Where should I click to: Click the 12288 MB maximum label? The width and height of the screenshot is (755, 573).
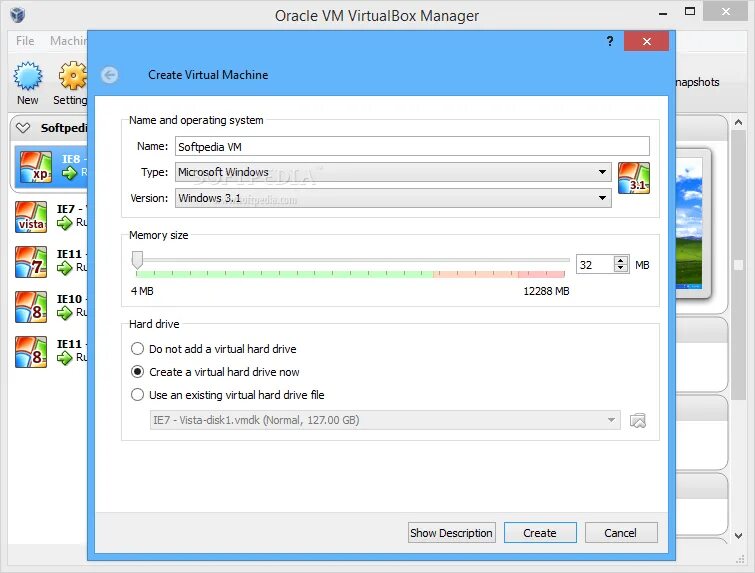tap(546, 291)
